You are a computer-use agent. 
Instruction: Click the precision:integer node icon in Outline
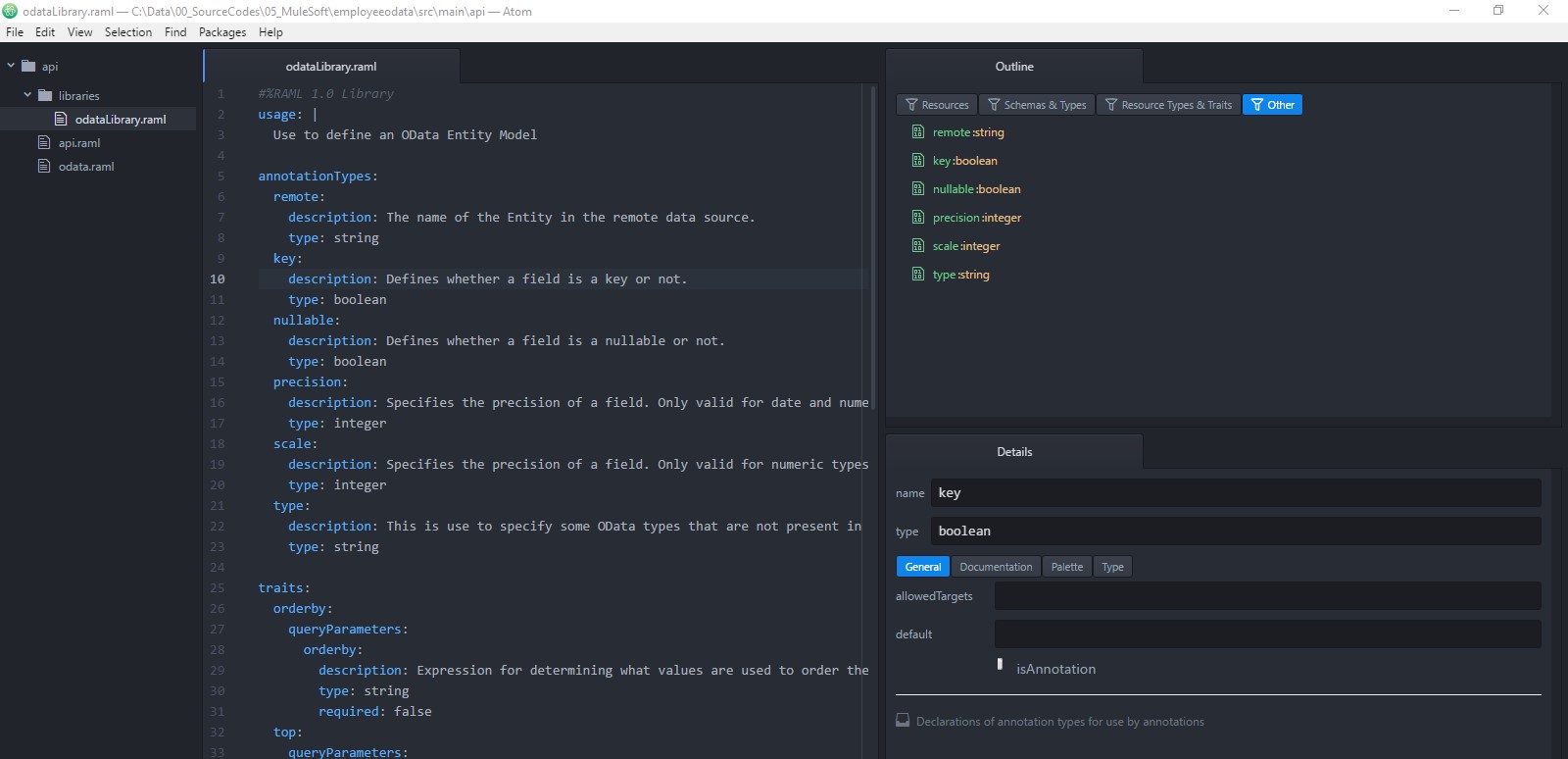coord(918,218)
